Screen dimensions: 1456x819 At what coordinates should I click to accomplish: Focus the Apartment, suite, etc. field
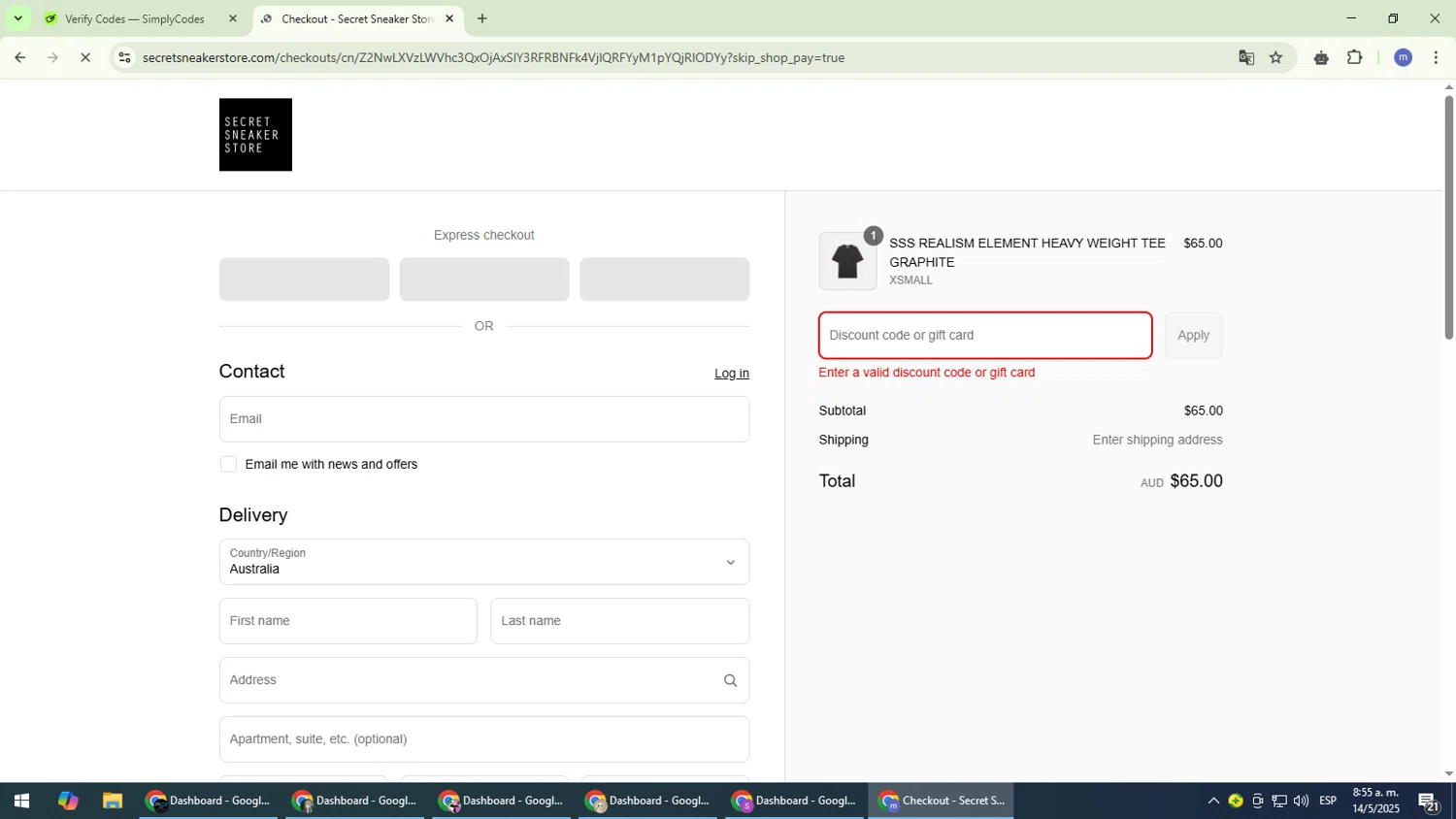pos(484,739)
